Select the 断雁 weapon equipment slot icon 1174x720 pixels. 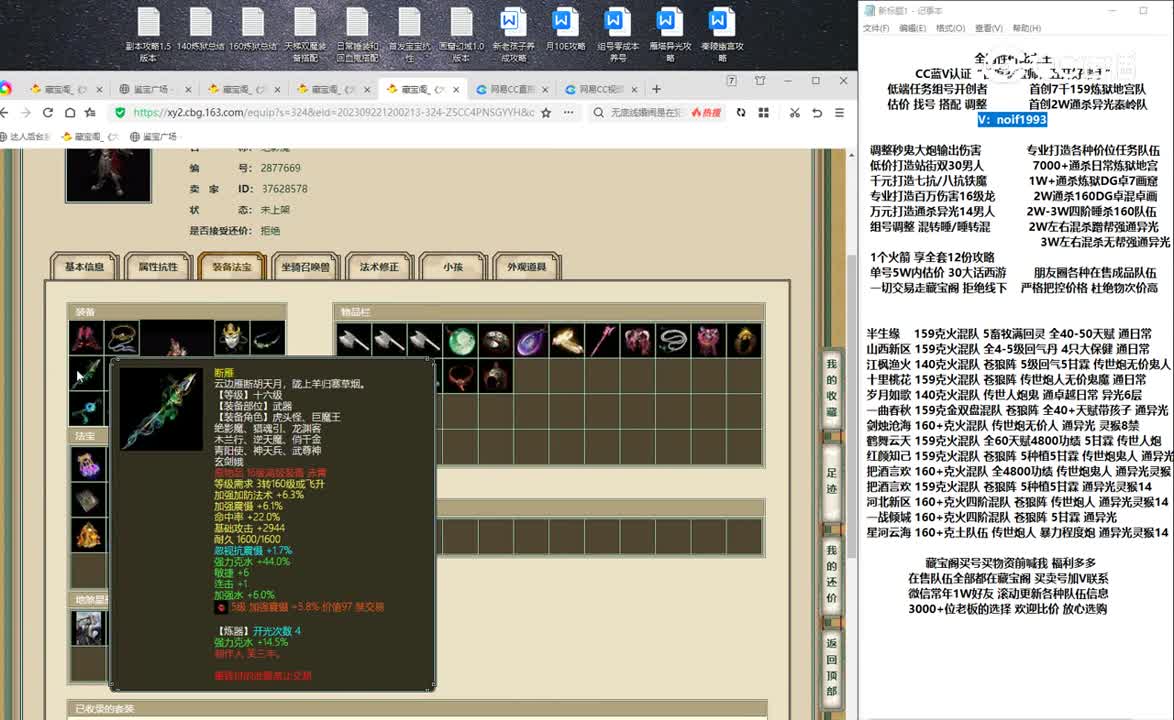point(86,373)
